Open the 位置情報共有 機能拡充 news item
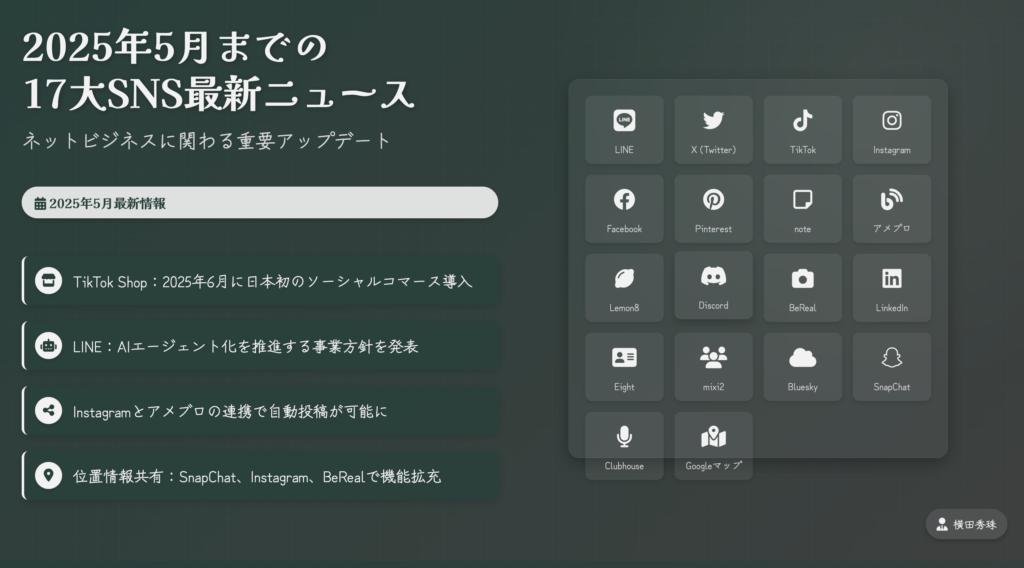Image resolution: width=1024 pixels, height=568 pixels. point(260,475)
